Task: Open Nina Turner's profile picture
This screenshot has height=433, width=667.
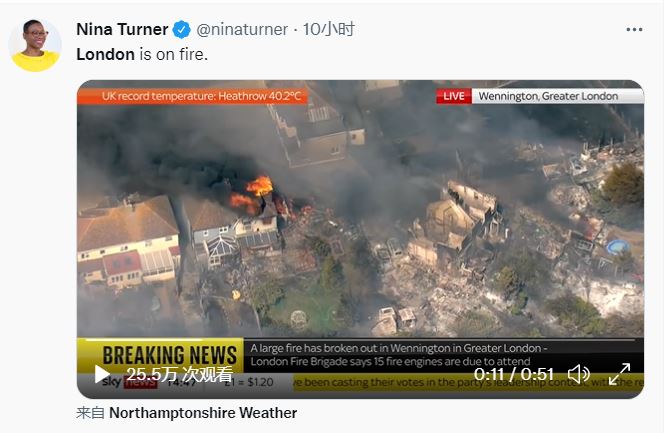Action: pos(35,45)
